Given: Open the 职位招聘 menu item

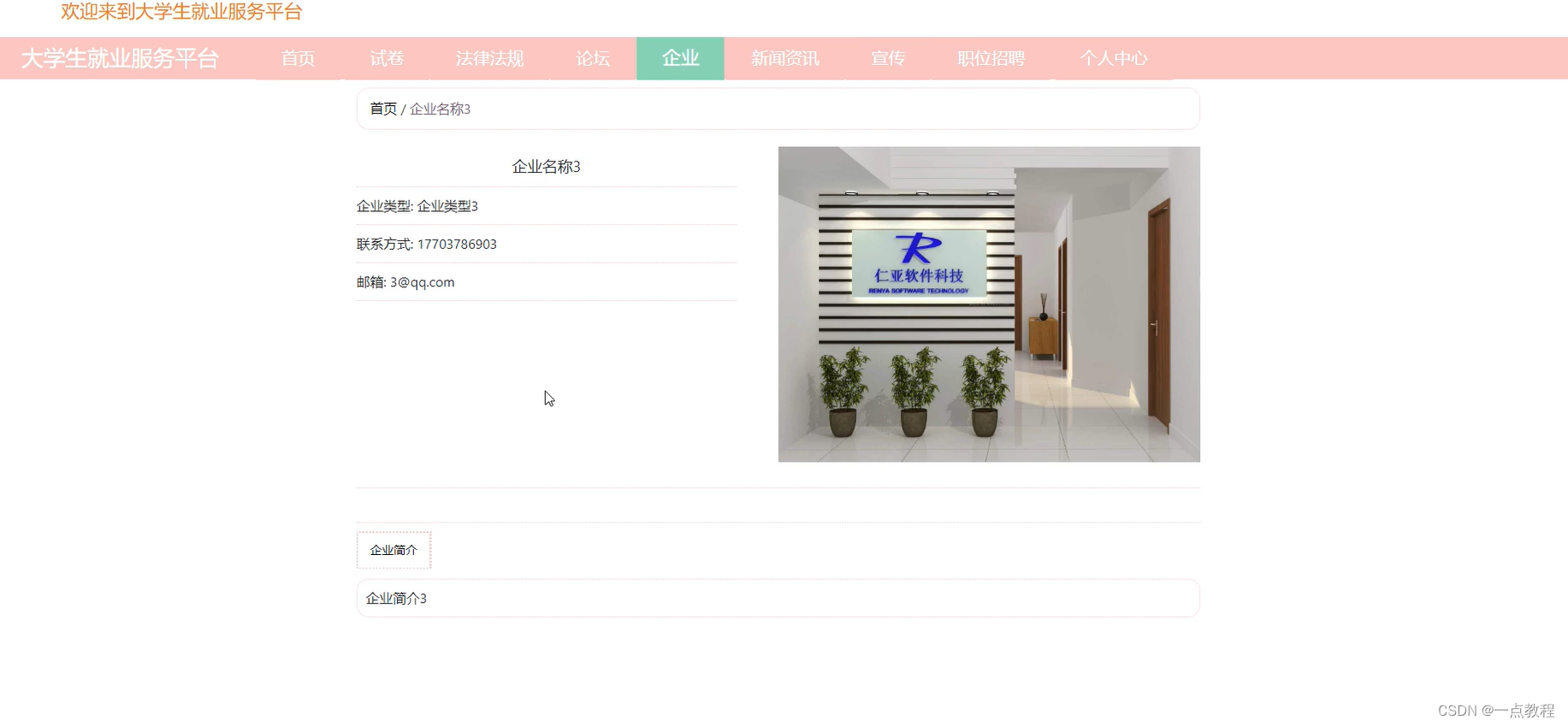Looking at the screenshot, I should [991, 58].
